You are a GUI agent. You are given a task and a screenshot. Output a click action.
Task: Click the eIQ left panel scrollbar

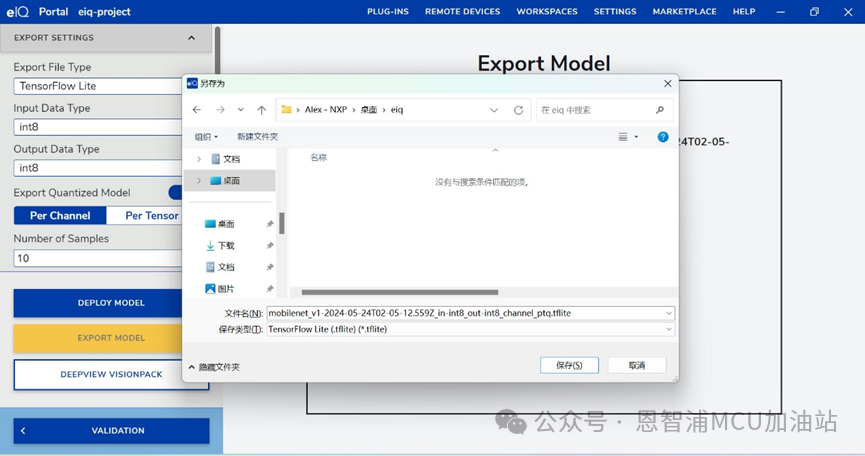click(x=217, y=50)
